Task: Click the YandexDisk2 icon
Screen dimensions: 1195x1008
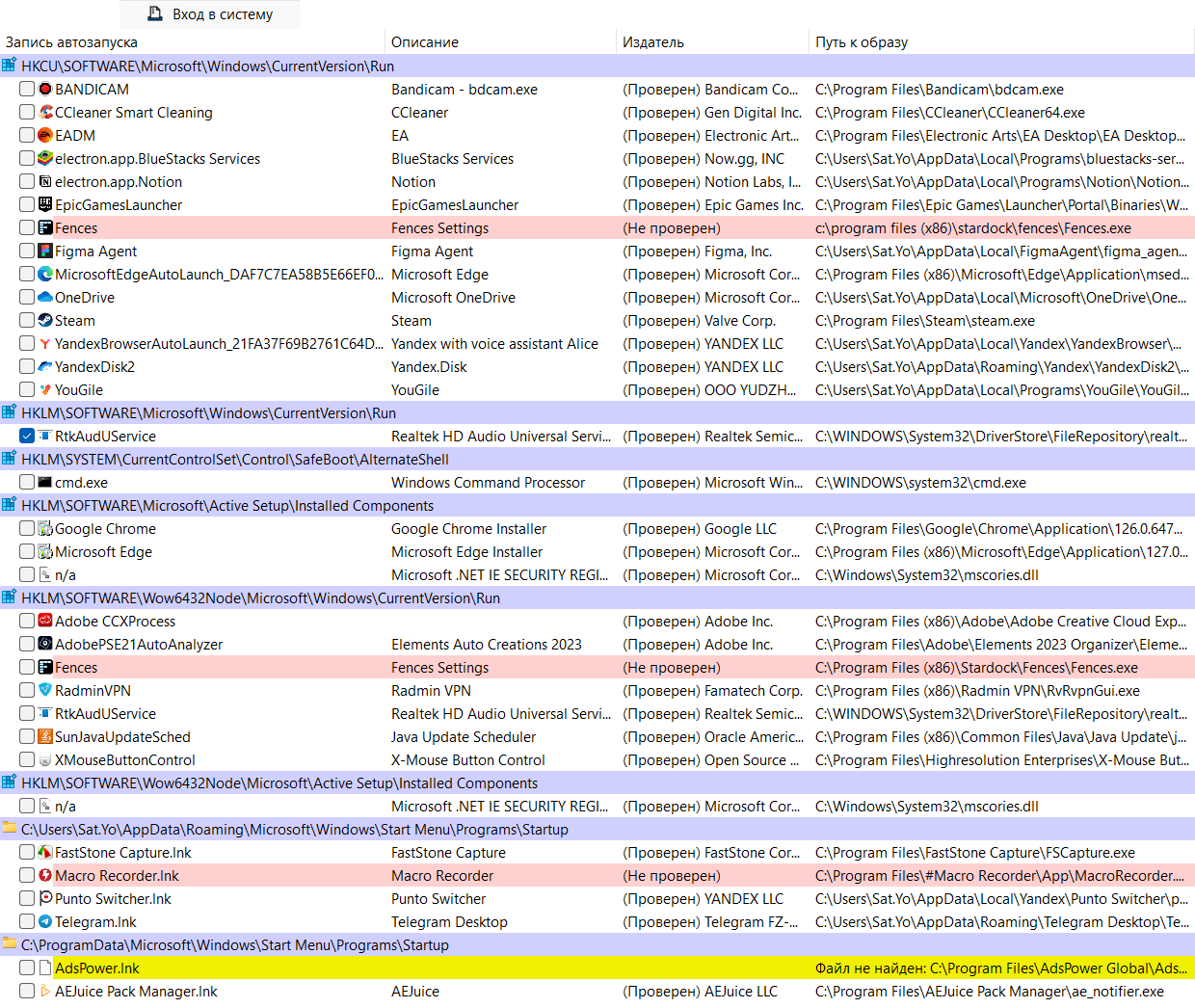Action: coord(45,366)
